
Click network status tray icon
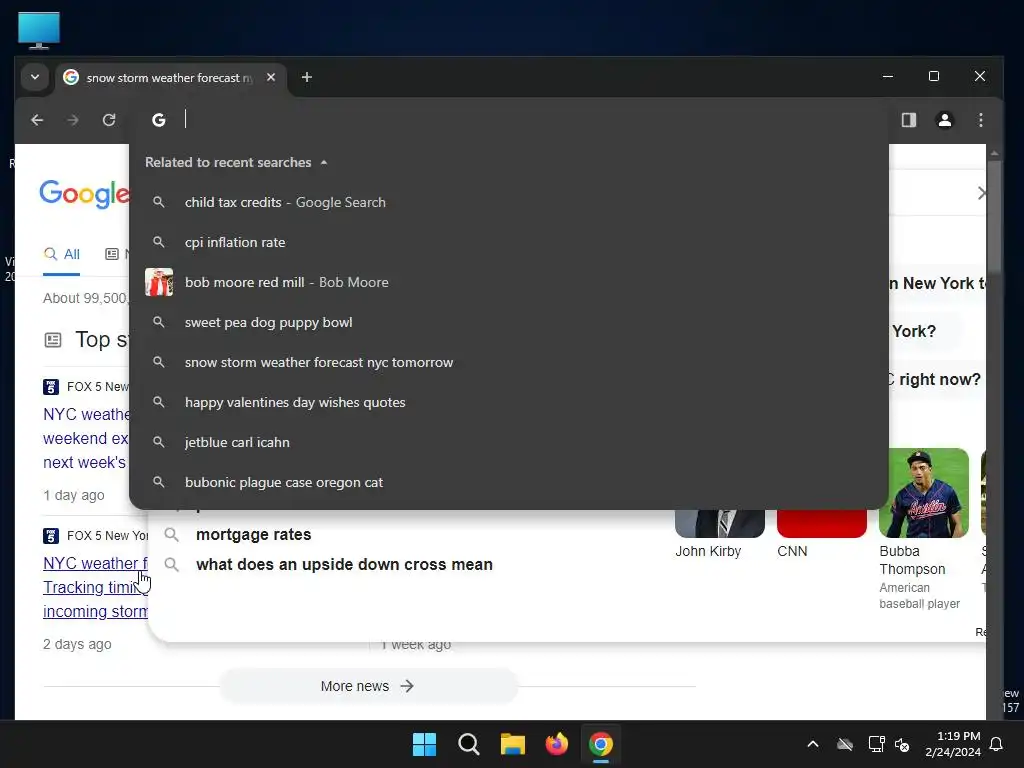pyautogui.click(x=876, y=744)
